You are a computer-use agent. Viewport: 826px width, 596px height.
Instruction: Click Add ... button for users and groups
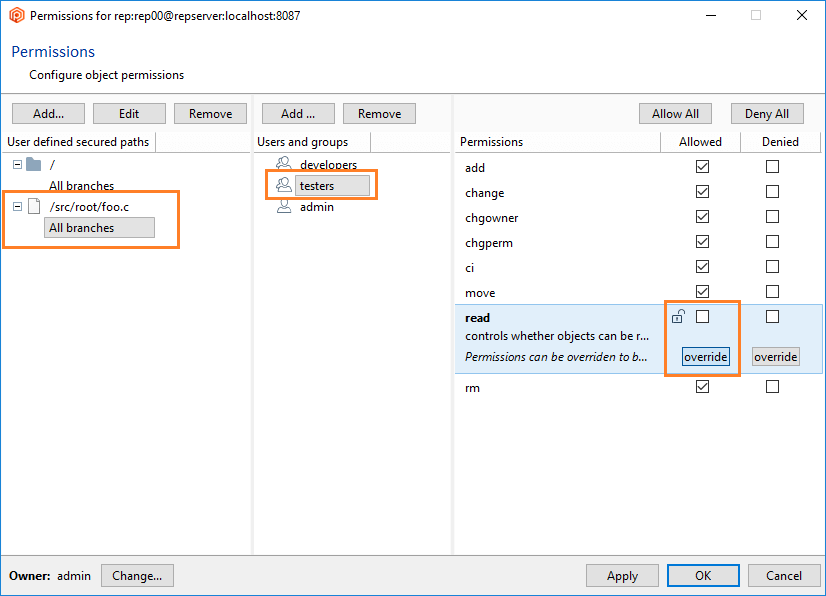click(298, 113)
